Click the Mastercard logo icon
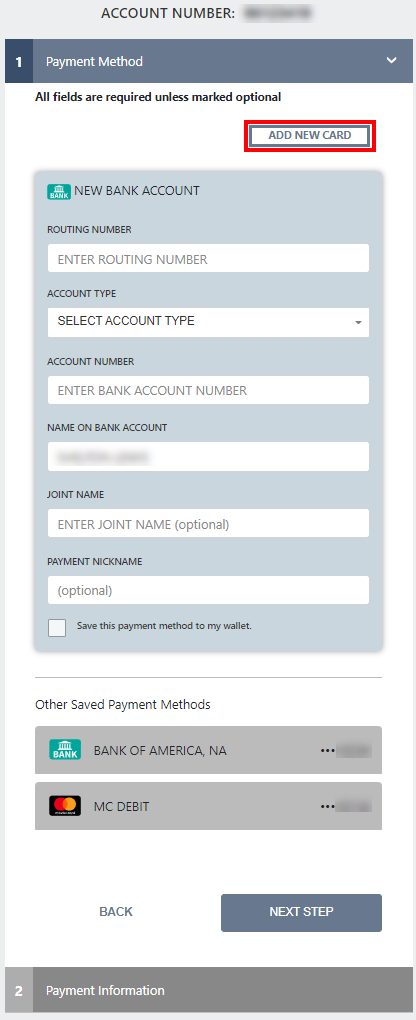 65,806
